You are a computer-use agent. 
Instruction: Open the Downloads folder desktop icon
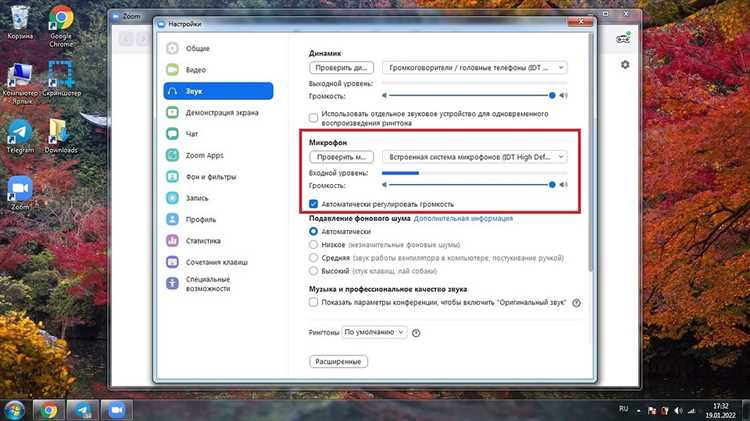tap(61, 136)
